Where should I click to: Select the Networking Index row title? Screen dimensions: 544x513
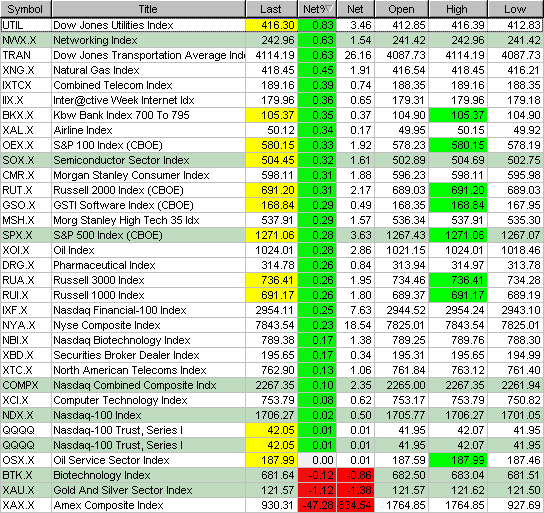[95, 40]
